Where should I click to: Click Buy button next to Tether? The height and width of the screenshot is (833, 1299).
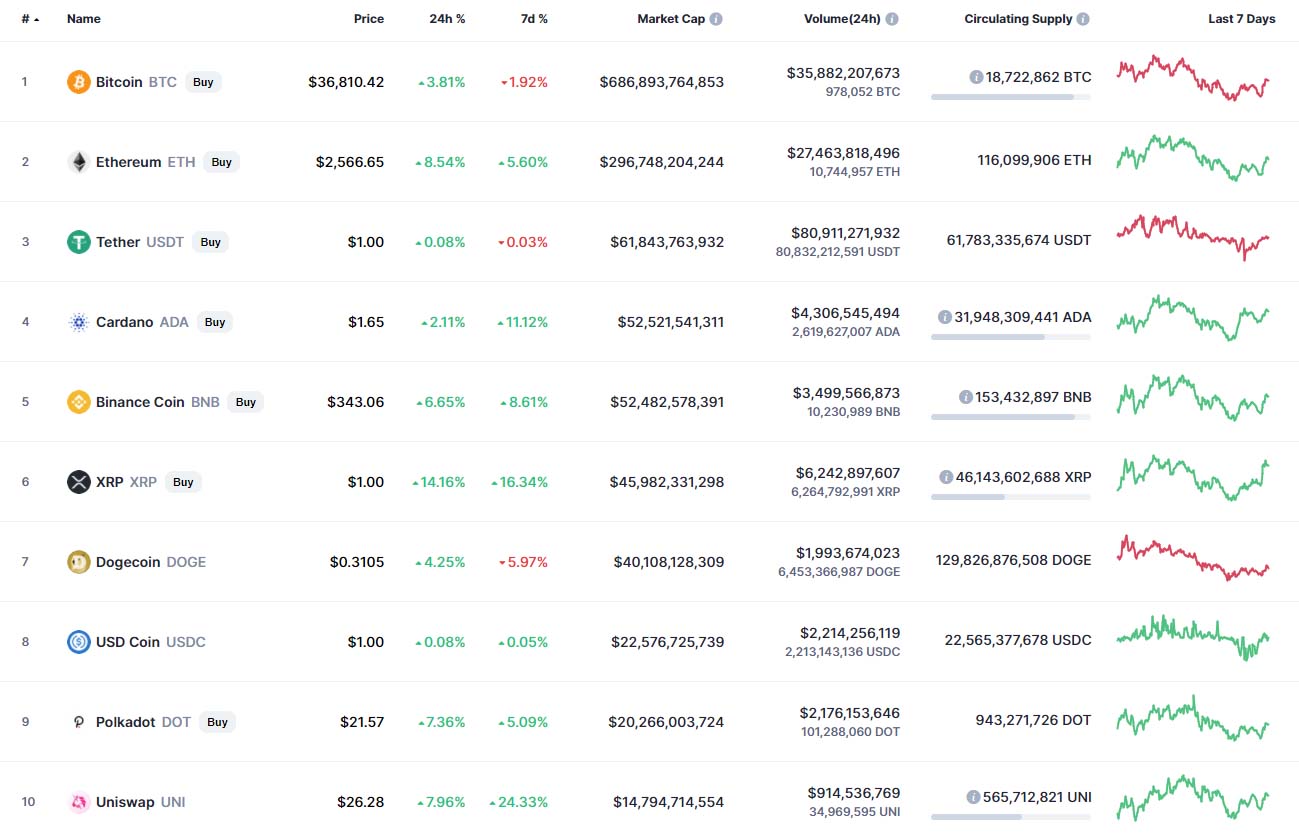(210, 242)
